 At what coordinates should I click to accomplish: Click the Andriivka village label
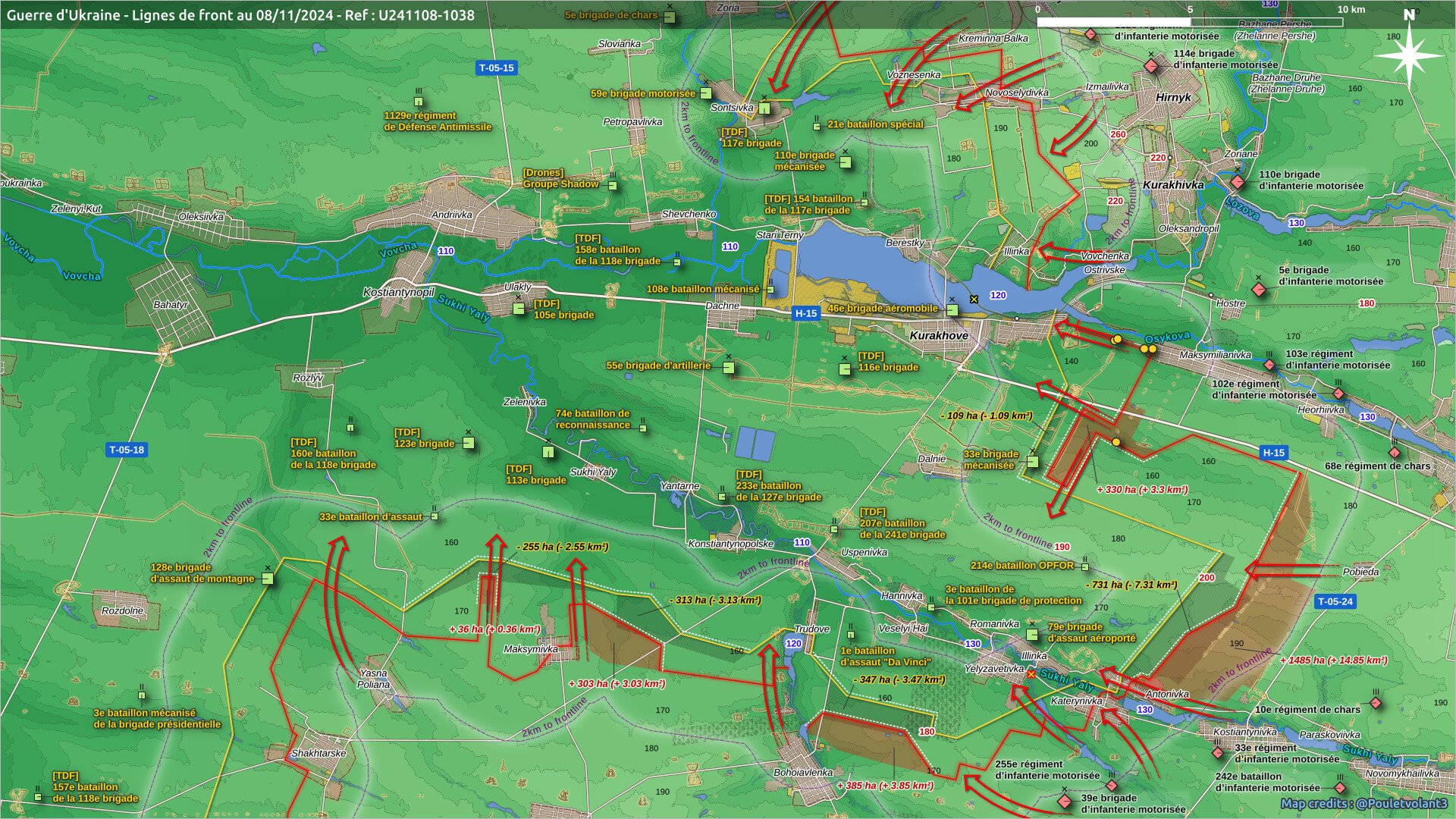[452, 215]
